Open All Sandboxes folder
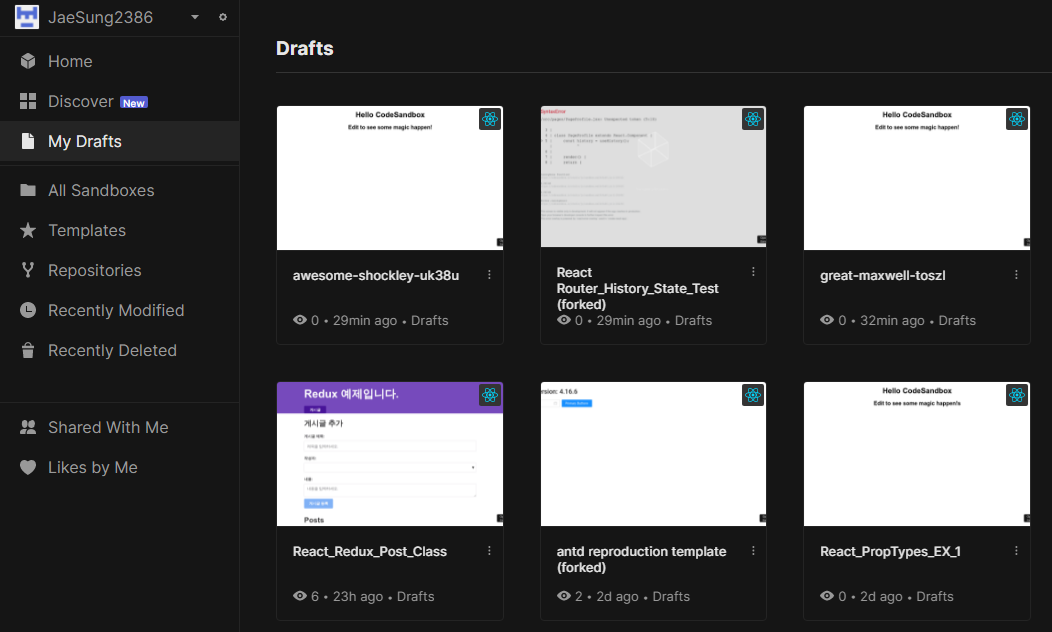This screenshot has width=1052, height=632. click(x=119, y=191)
